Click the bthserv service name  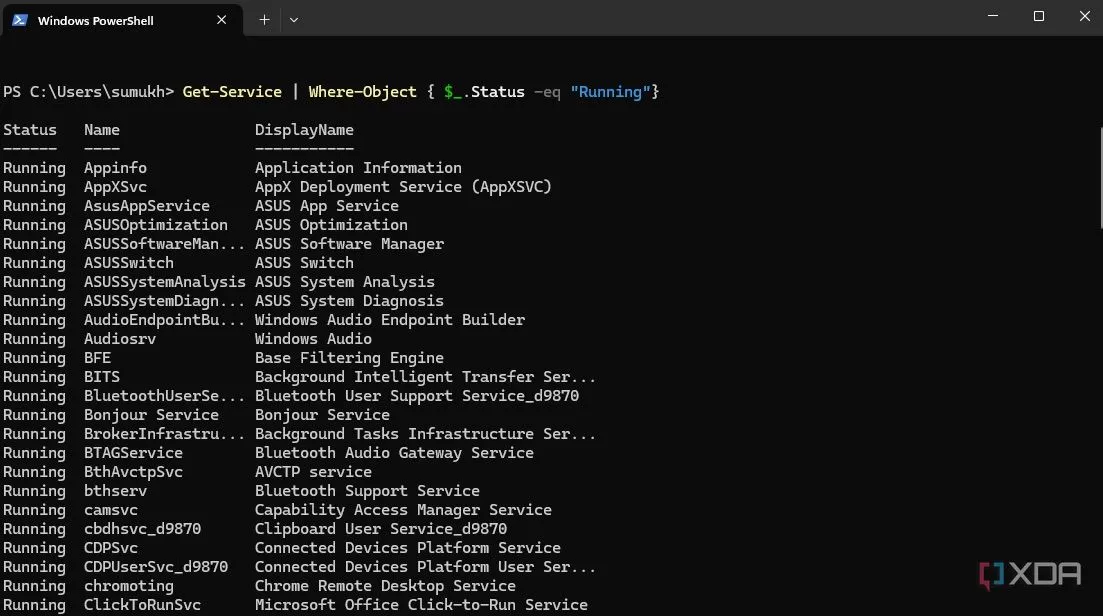115,491
